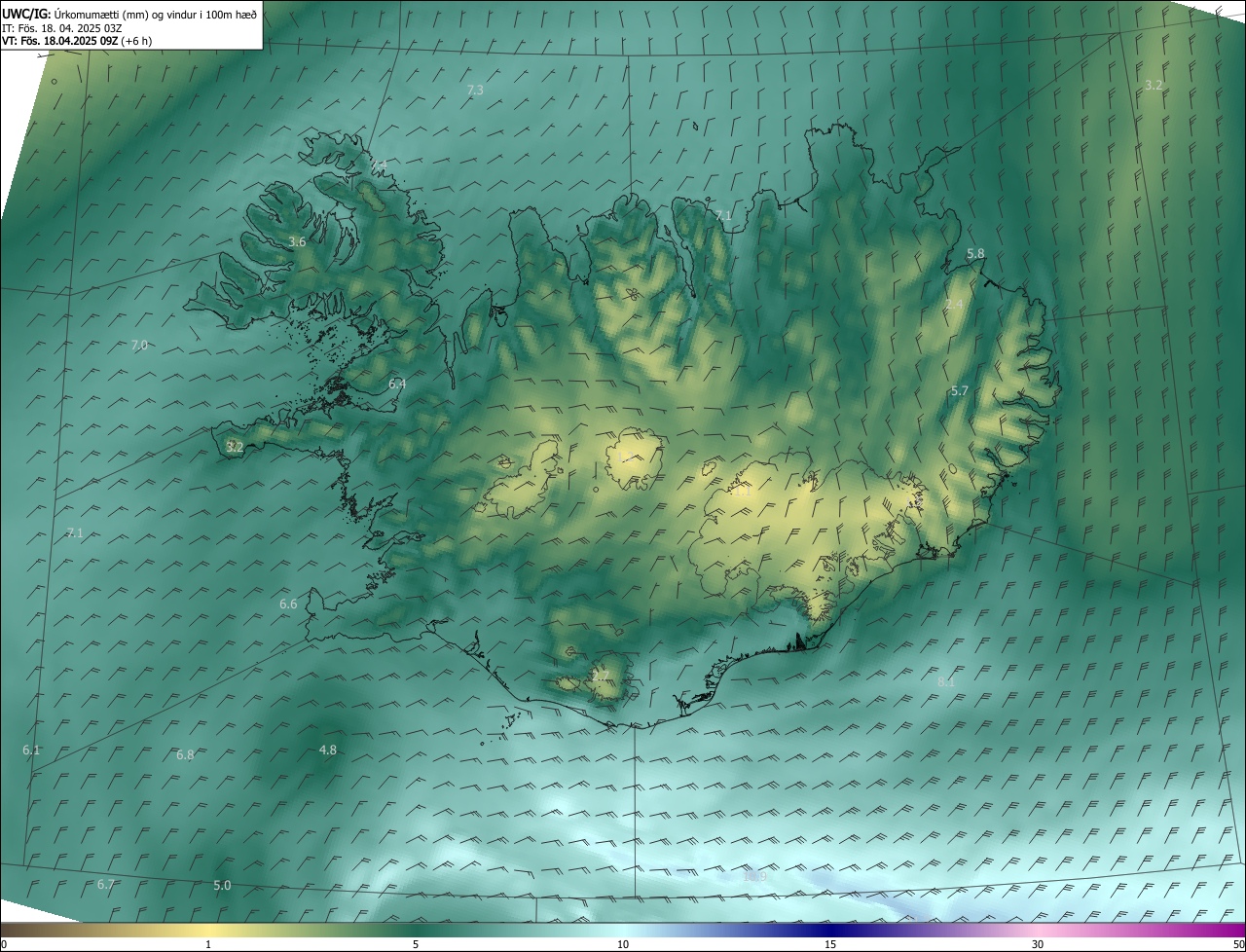Click the 2.7 value on Mýrdalsjökull glacier
Image resolution: width=1246 pixels, height=952 pixels.
click(x=601, y=675)
